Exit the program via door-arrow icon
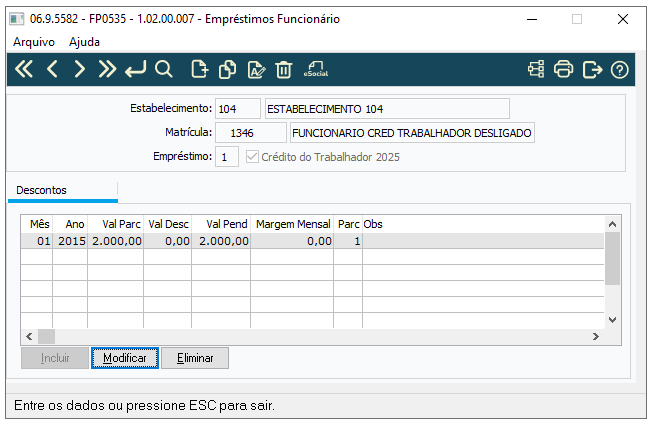This screenshot has width=653, height=427. [x=592, y=69]
